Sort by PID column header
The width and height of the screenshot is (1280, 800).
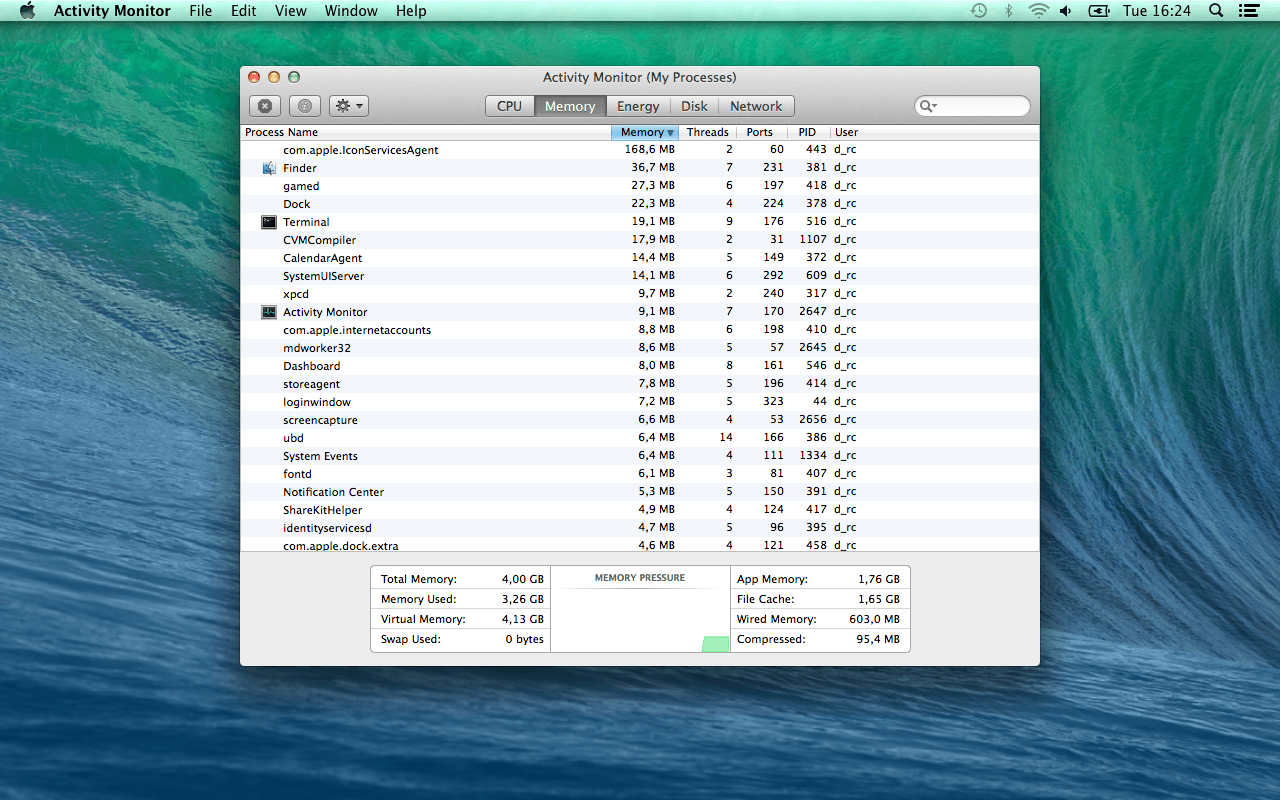[808, 132]
